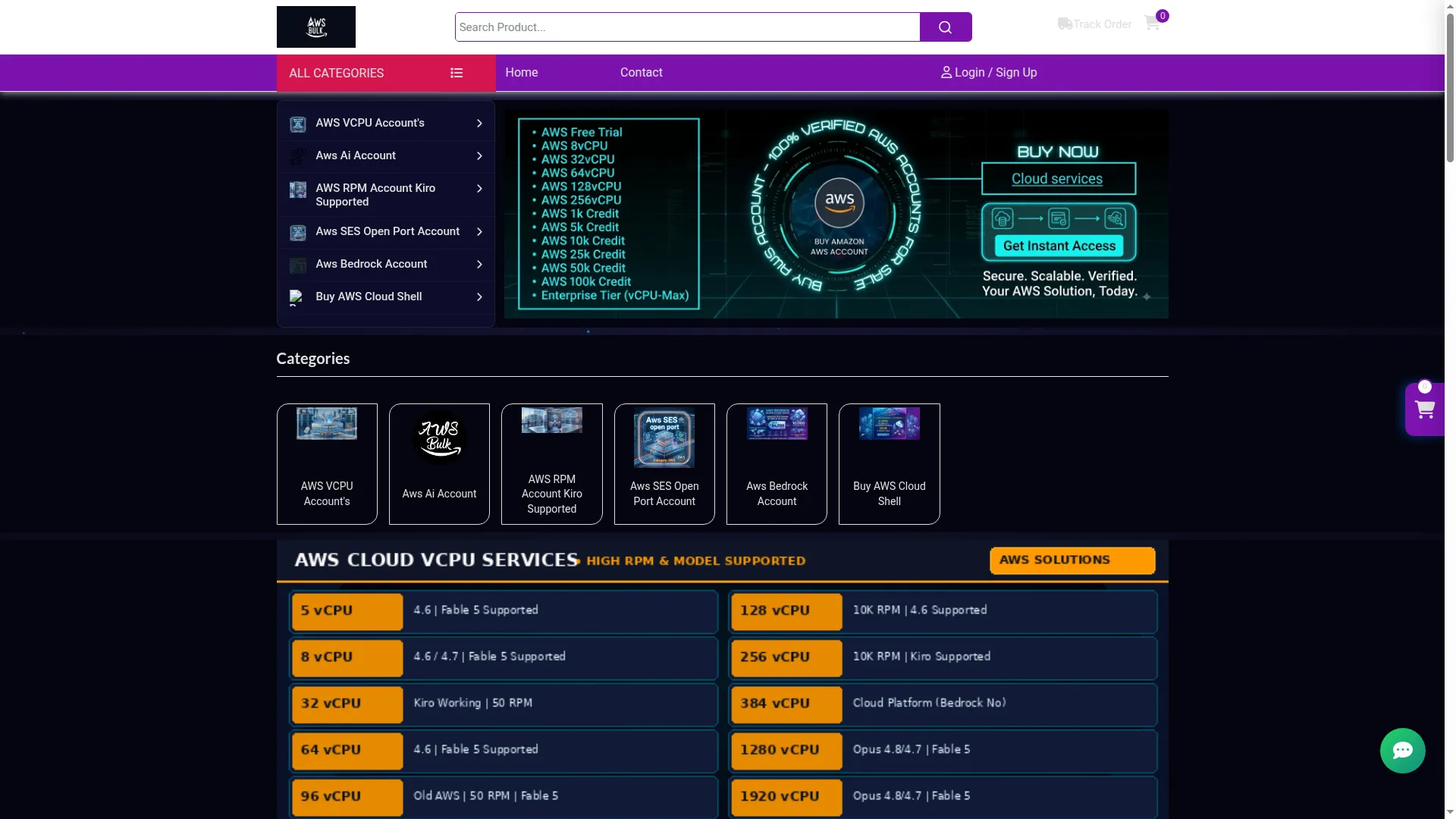
Task: Open the header shopping cart icon
Action: (x=1151, y=24)
